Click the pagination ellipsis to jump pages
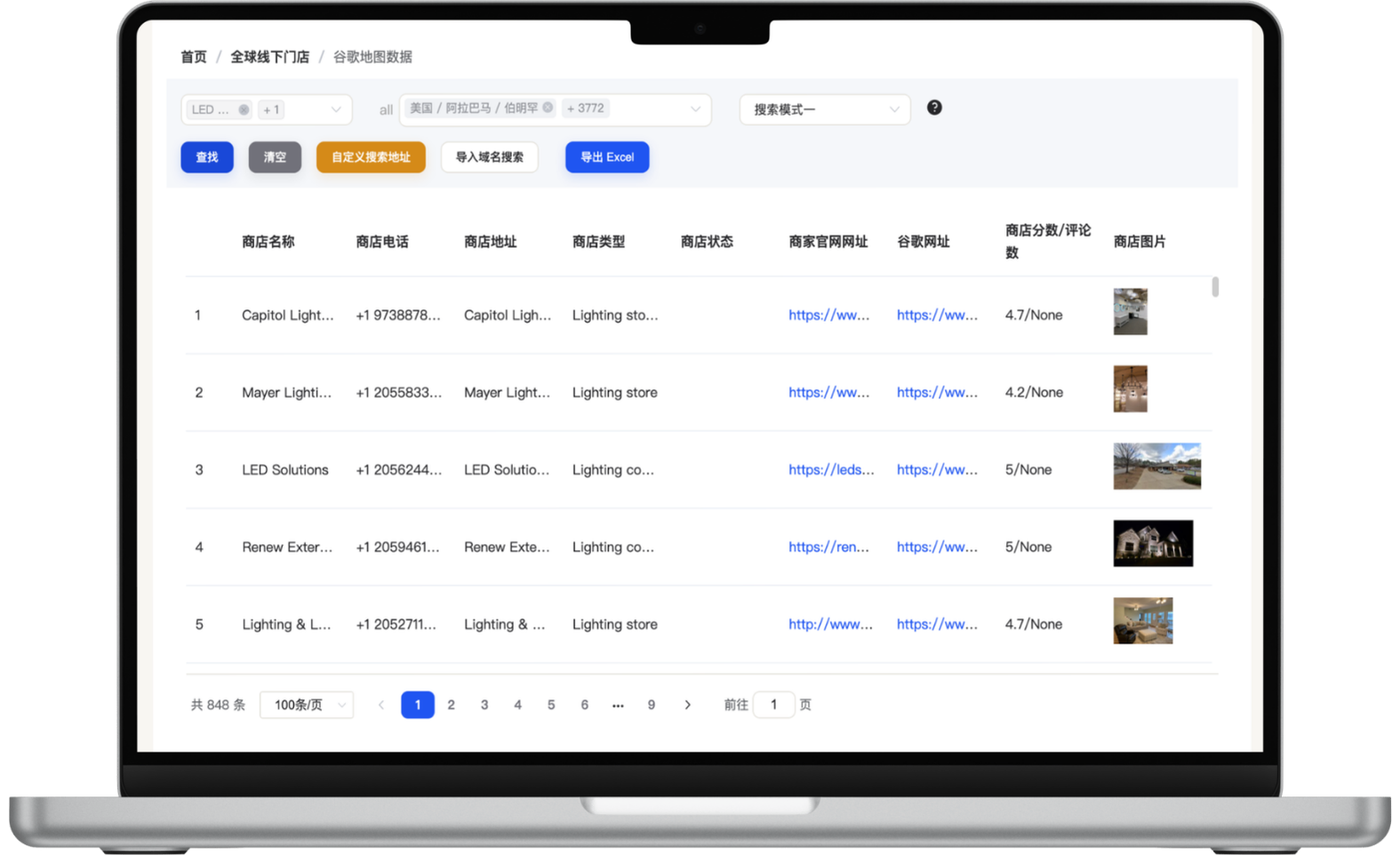This screenshot has height=855, width=1400. (x=618, y=705)
